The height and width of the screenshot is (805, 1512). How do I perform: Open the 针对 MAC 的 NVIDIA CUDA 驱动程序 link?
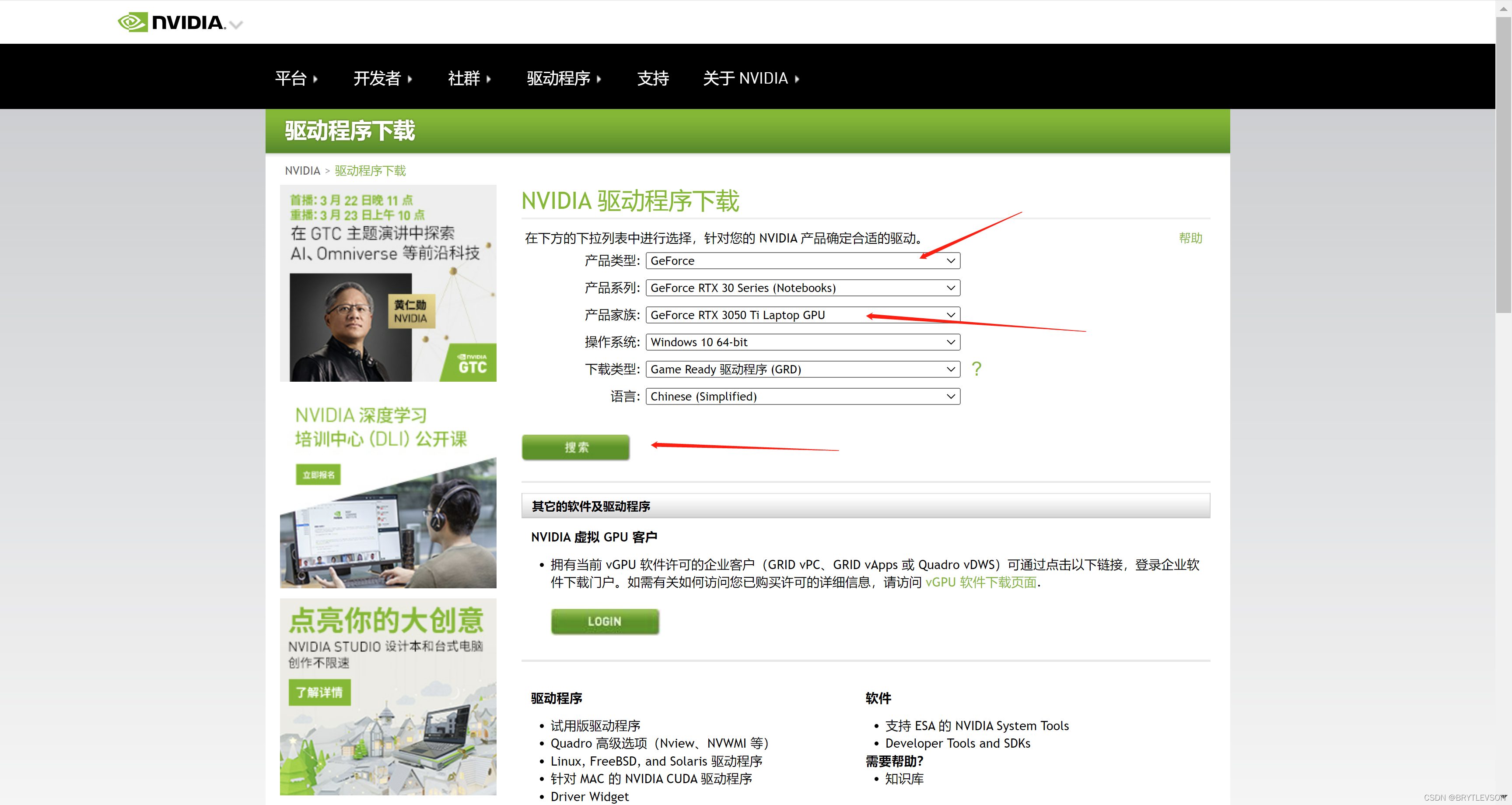tap(651, 779)
